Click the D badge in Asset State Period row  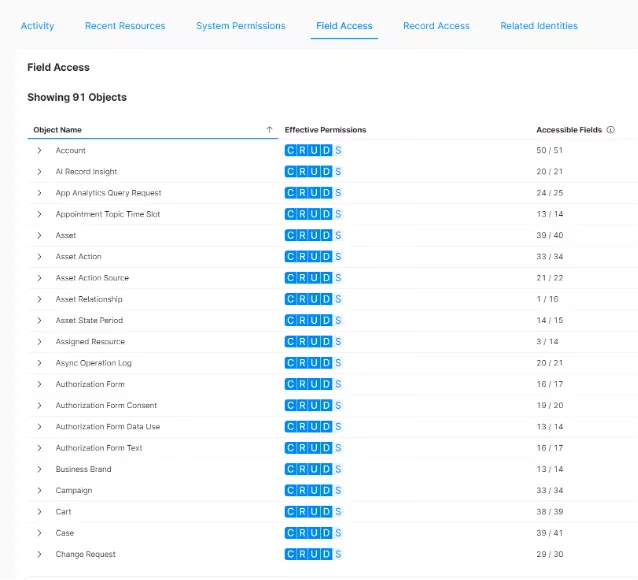pyautogui.click(x=326, y=320)
